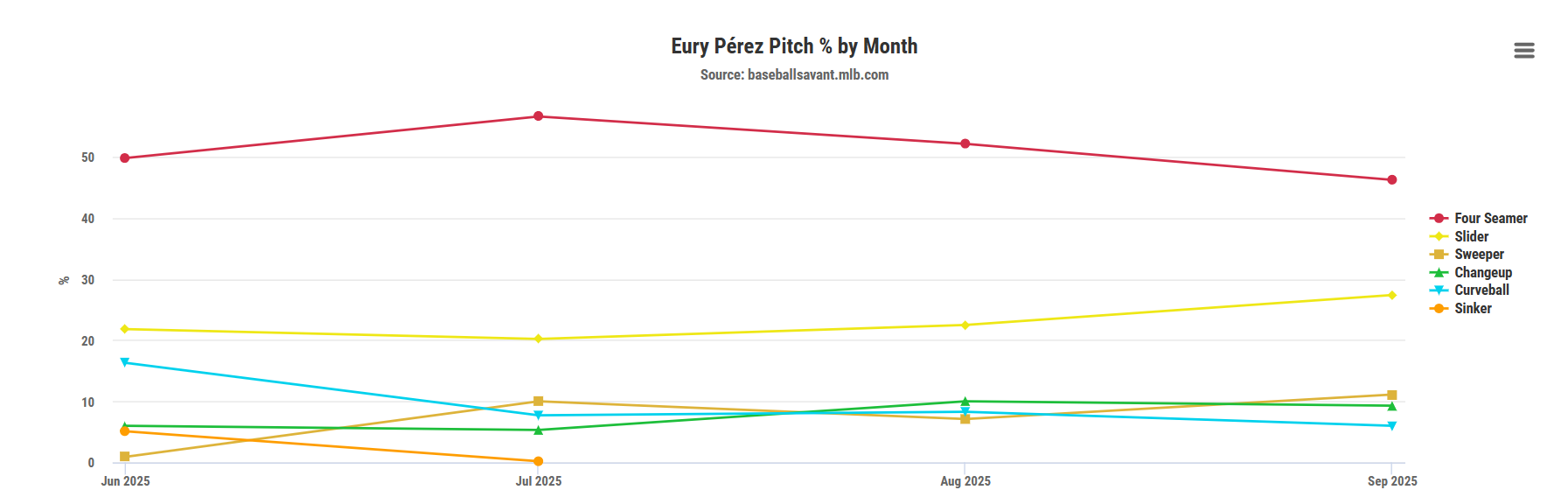The image size is (1568, 504).
Task: Toggle Sinker series in legend
Action: click(x=1473, y=308)
